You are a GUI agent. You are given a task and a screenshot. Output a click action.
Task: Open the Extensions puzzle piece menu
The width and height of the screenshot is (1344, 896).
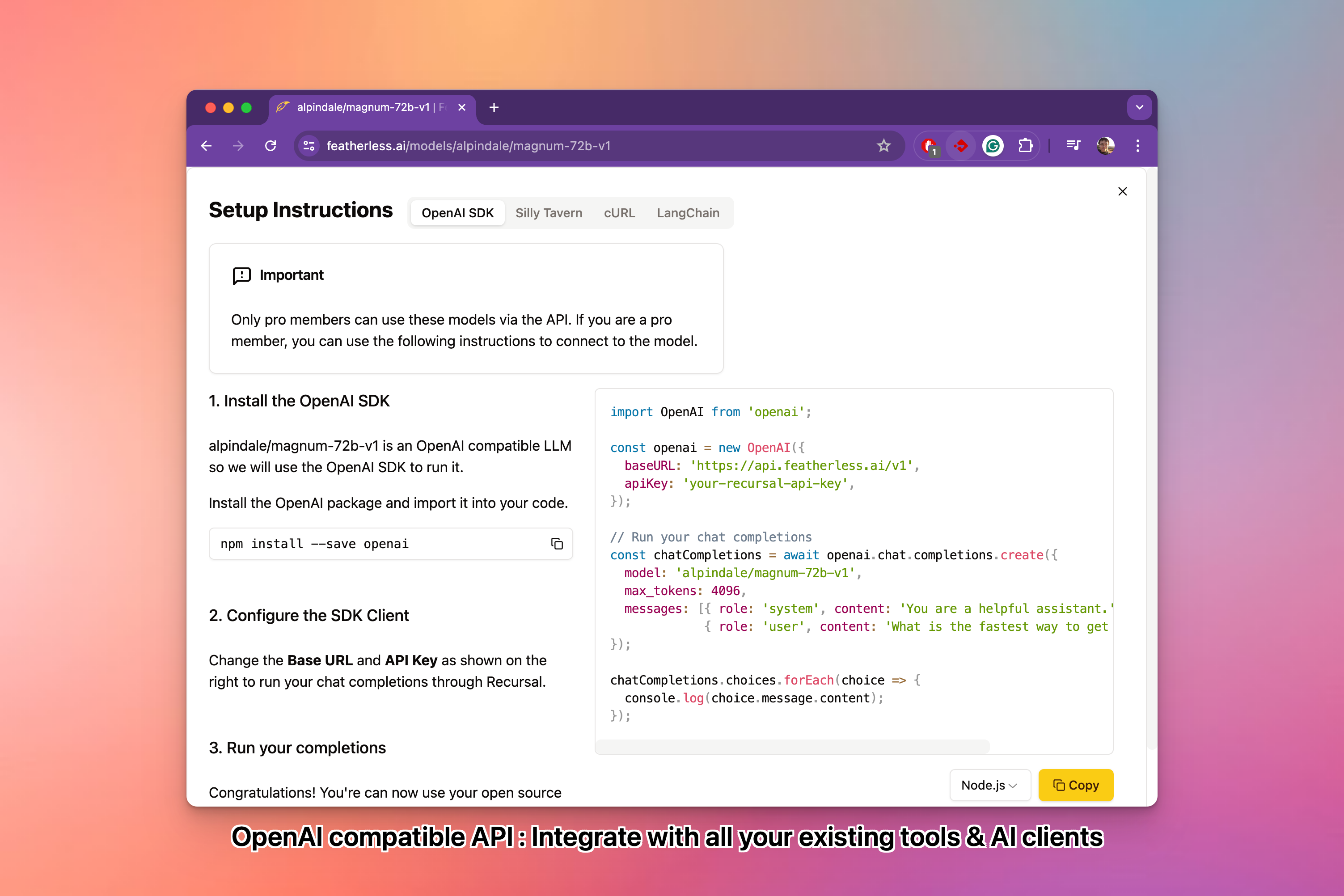click(x=1026, y=146)
